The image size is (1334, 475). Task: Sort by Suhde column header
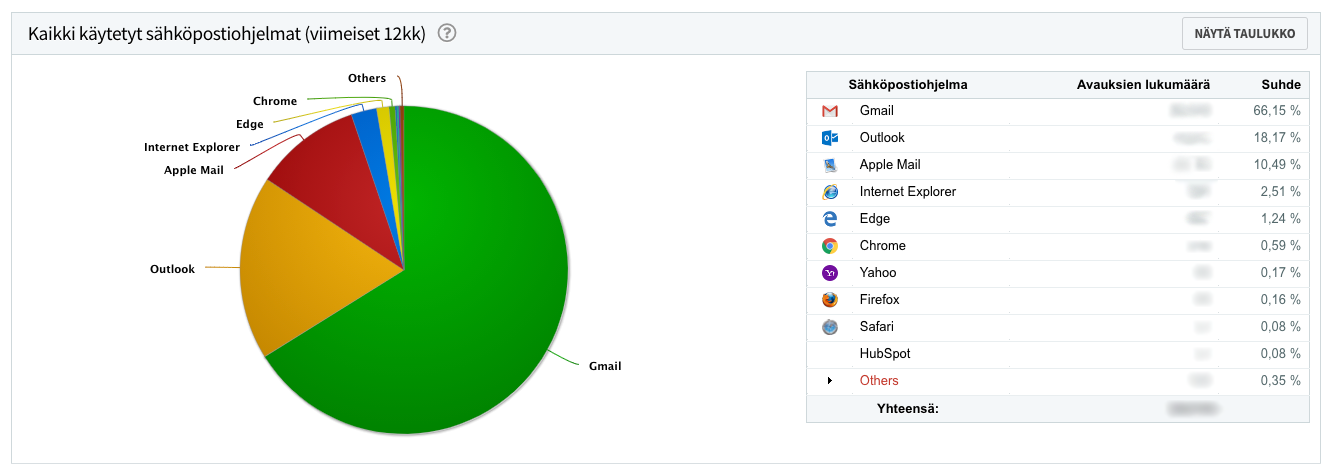(1281, 85)
